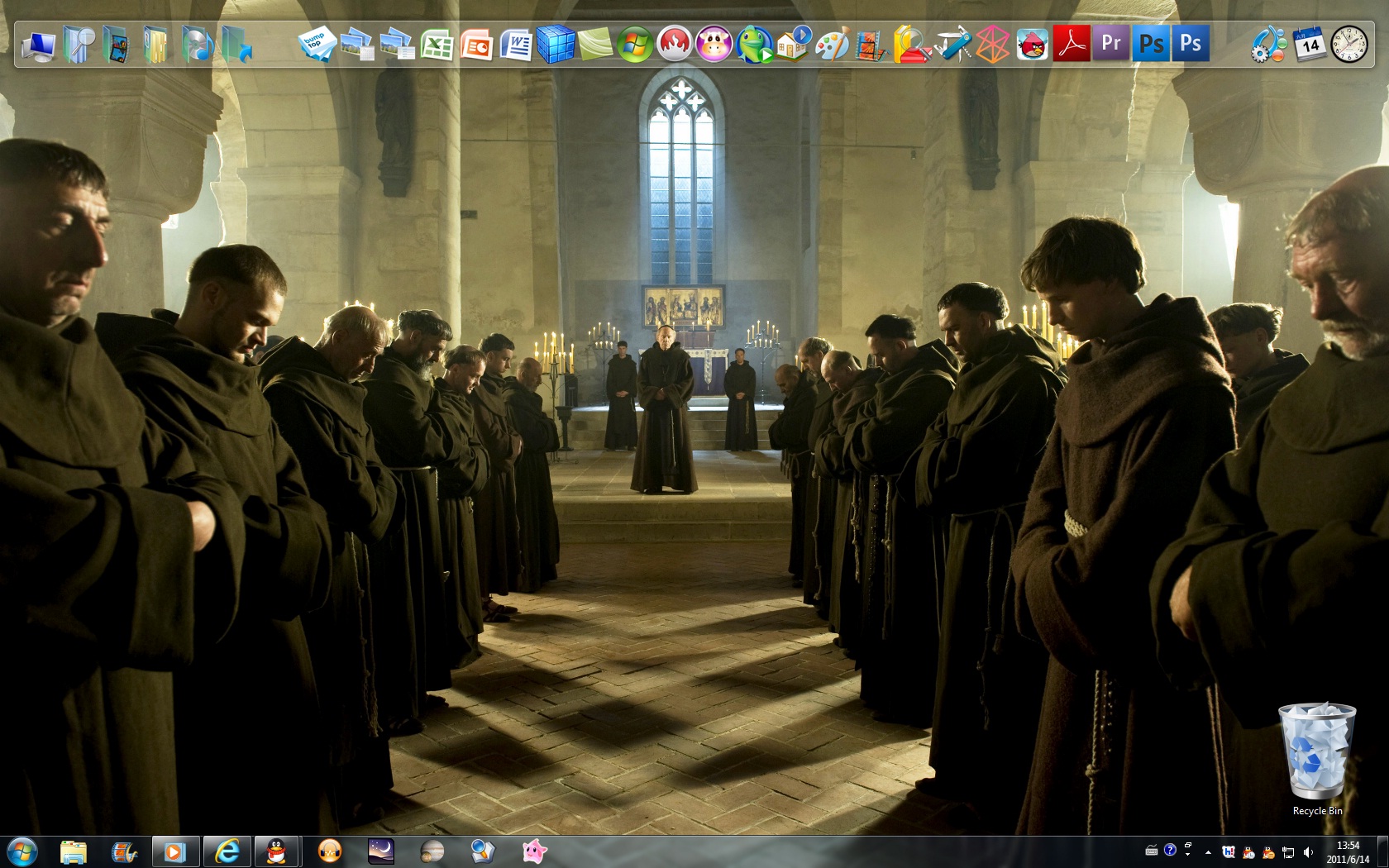The height and width of the screenshot is (868, 1389).
Task: Open QQ penguin on the taskbar
Action: pyautogui.click(x=276, y=851)
